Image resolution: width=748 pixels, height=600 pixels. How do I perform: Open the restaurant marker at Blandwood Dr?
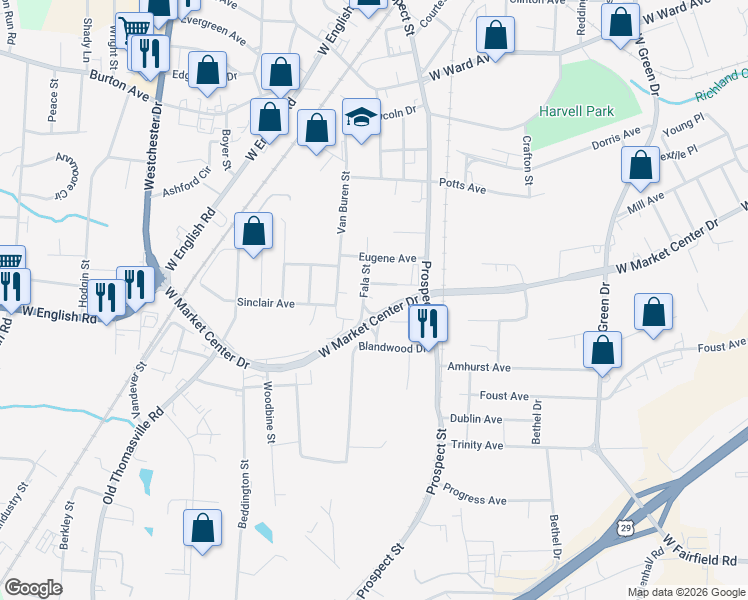428,323
